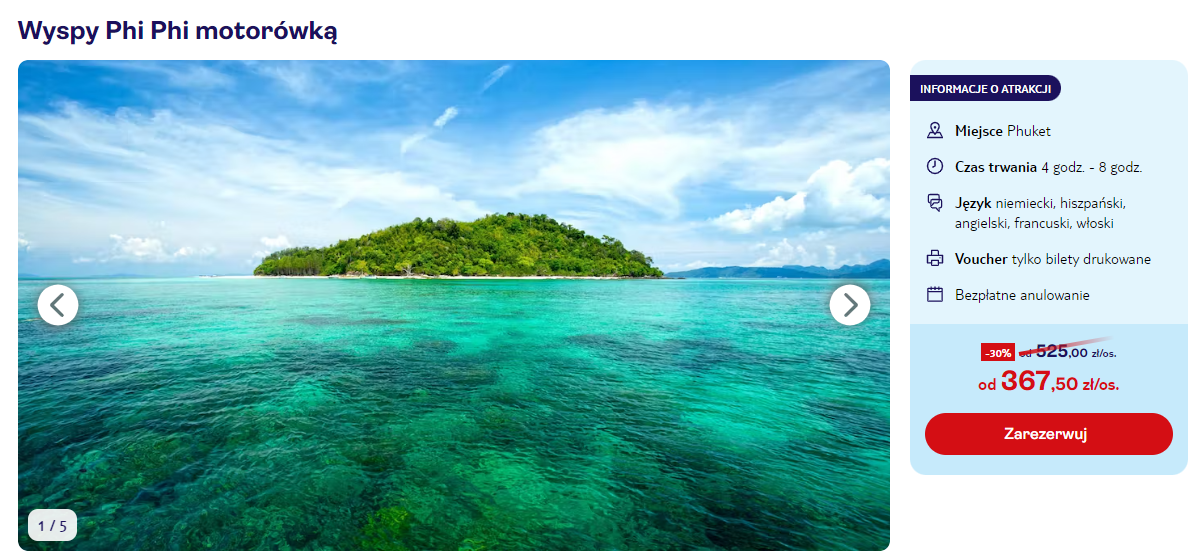The height and width of the screenshot is (555, 1196).
Task: Click the printer icon beside Voucher
Action: [934, 258]
